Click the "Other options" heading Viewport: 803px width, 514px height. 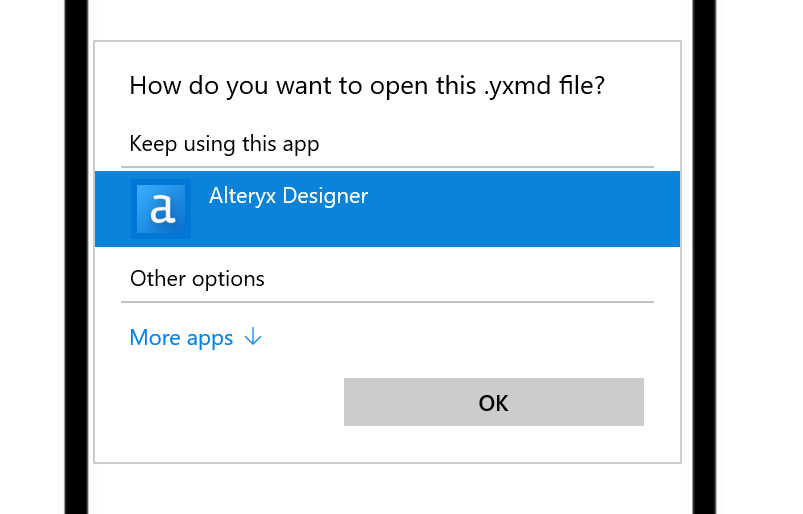click(197, 278)
